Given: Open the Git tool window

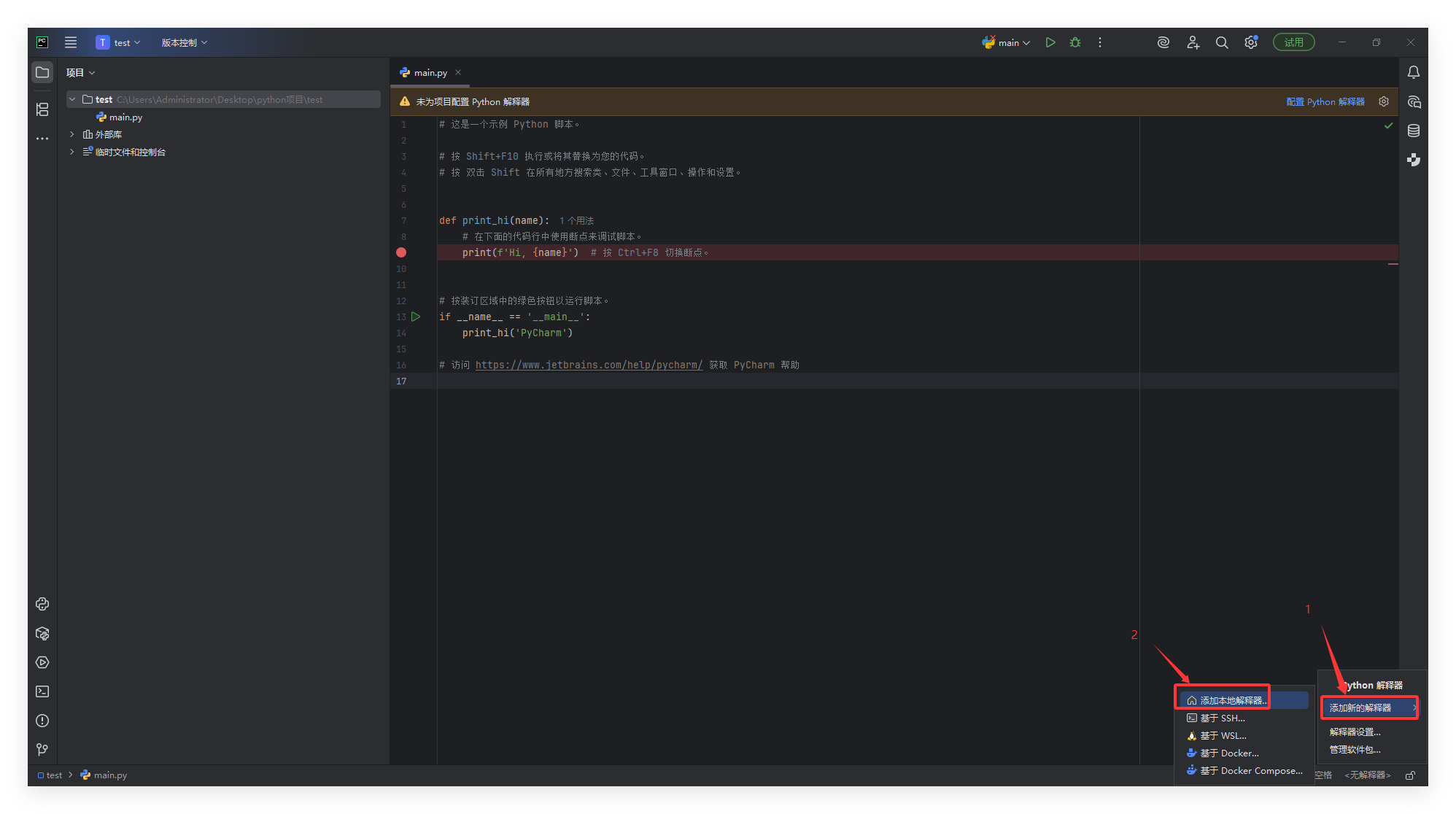Looking at the screenshot, I should click(x=42, y=750).
